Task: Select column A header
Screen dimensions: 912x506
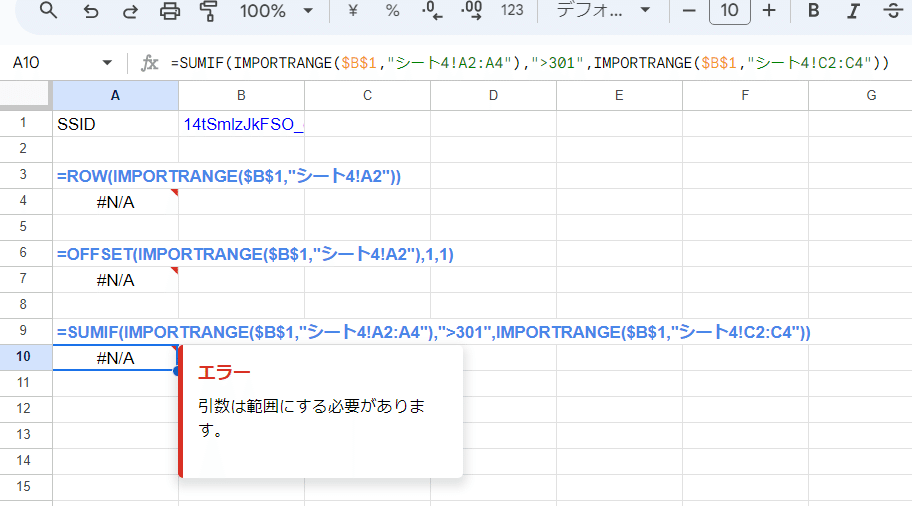Action: point(115,95)
